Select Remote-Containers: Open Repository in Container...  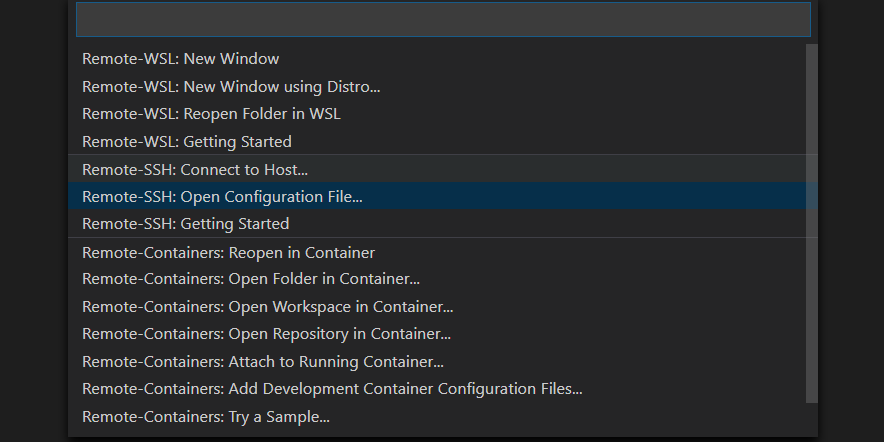[x=443, y=334]
